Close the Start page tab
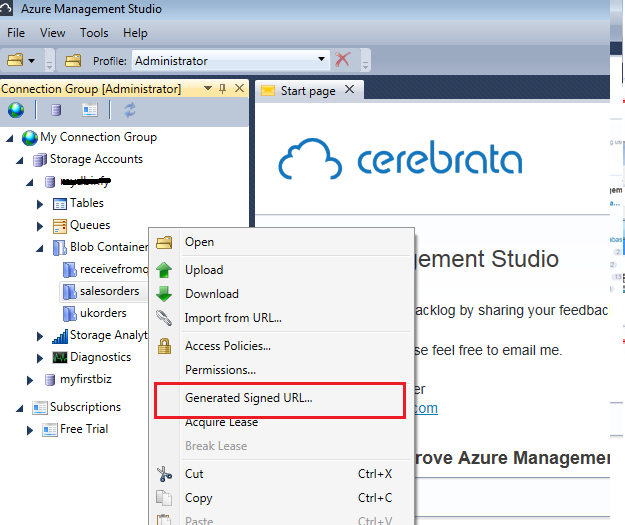 (x=349, y=89)
